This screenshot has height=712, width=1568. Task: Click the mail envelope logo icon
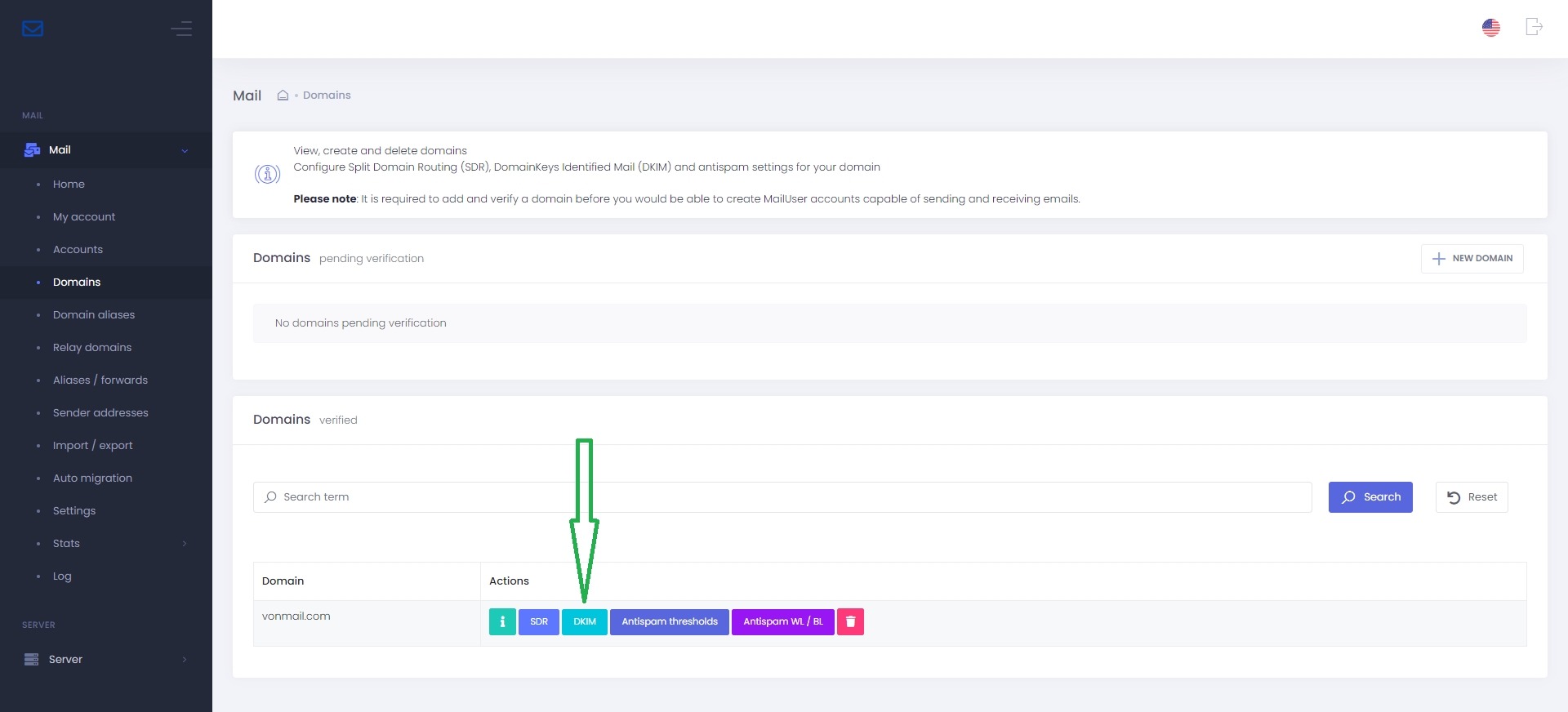pyautogui.click(x=33, y=29)
